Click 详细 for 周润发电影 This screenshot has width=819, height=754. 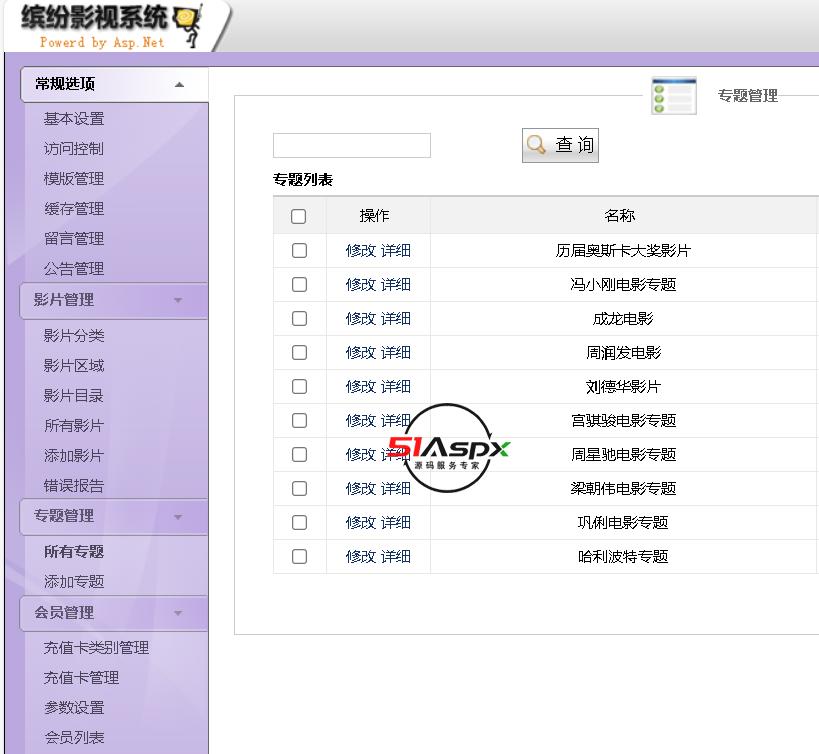pos(396,352)
